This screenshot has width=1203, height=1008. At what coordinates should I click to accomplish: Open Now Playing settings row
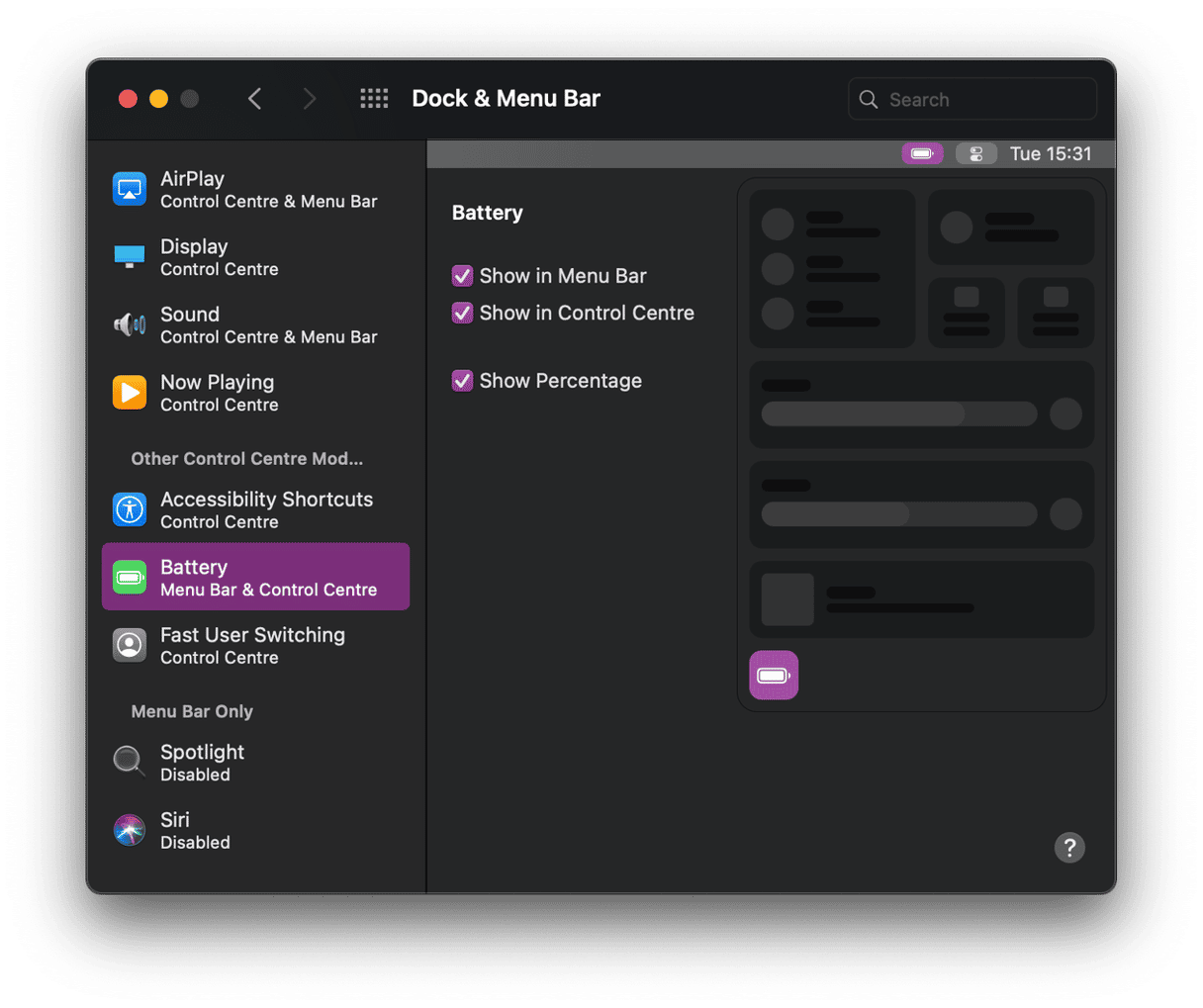[255, 393]
